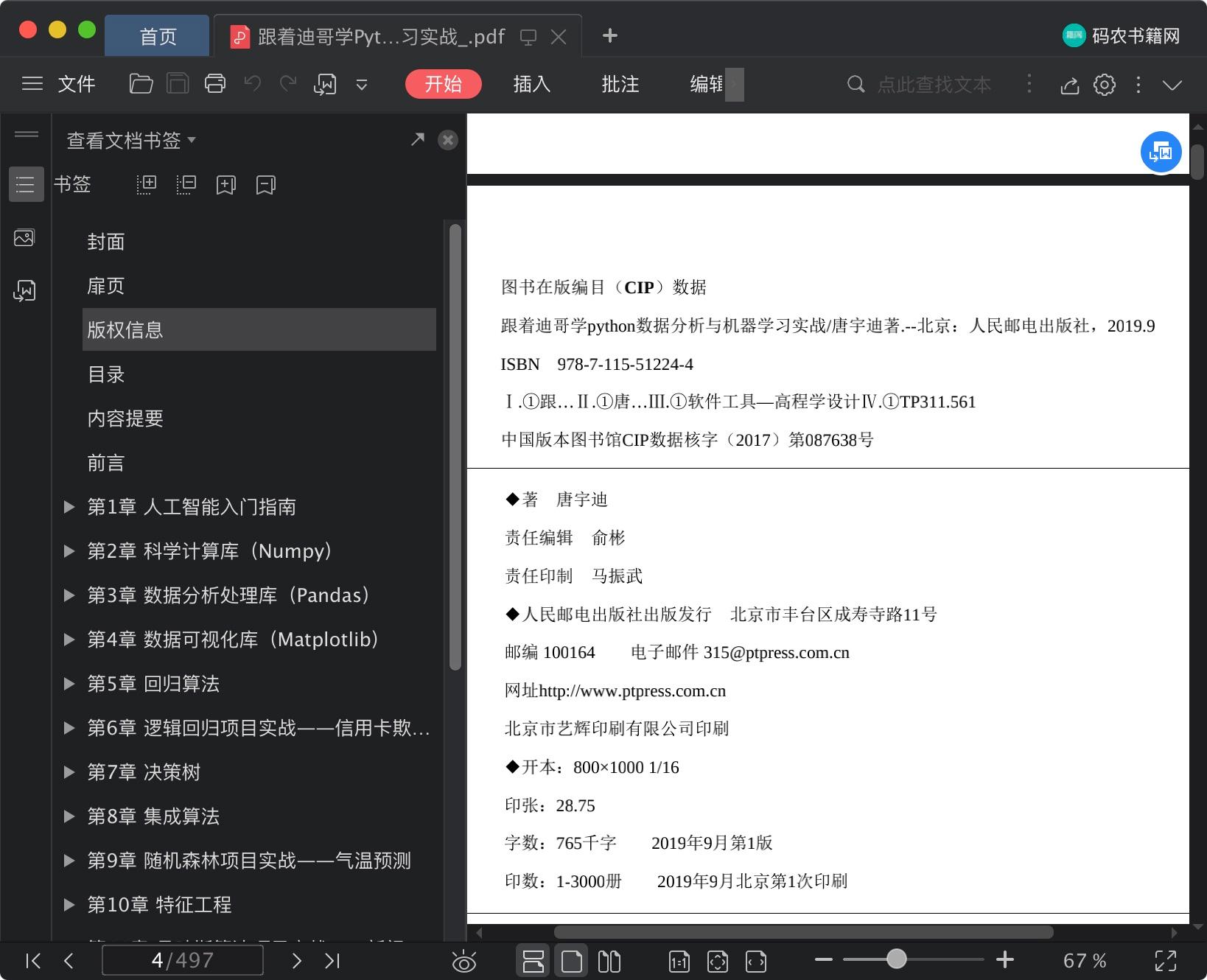Screen dimensions: 1207x980
Task: Select the 版权信息 bookmark
Action: click(x=259, y=329)
